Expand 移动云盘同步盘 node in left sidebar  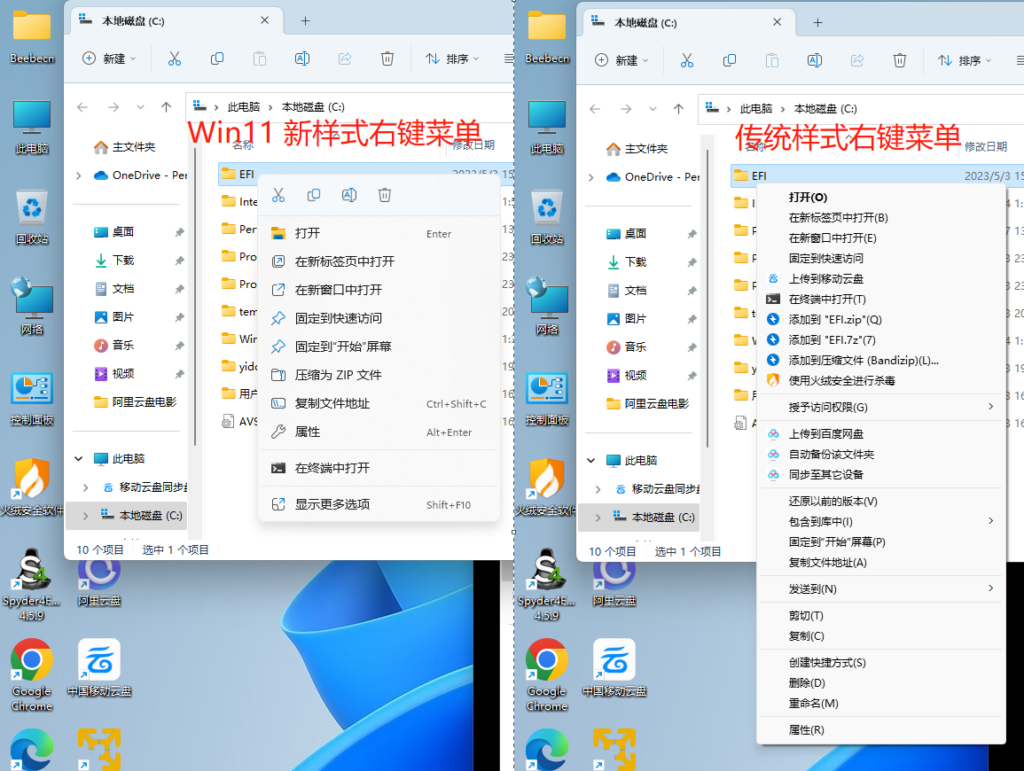(x=86, y=487)
